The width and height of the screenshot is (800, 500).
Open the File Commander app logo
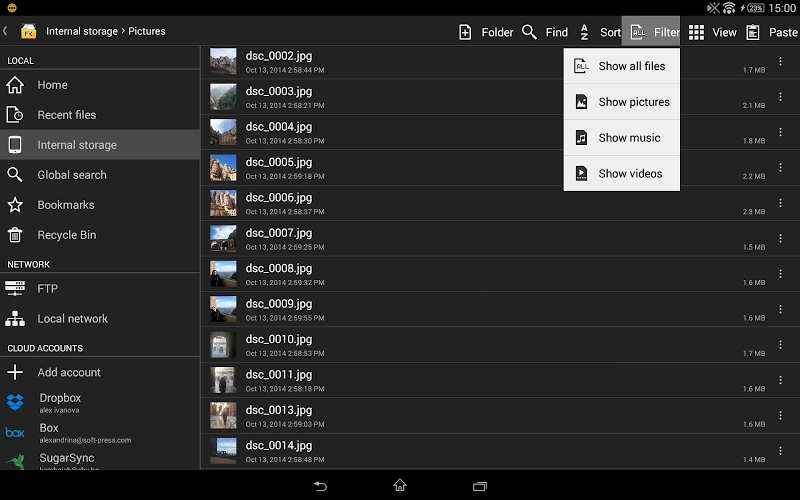[29, 32]
